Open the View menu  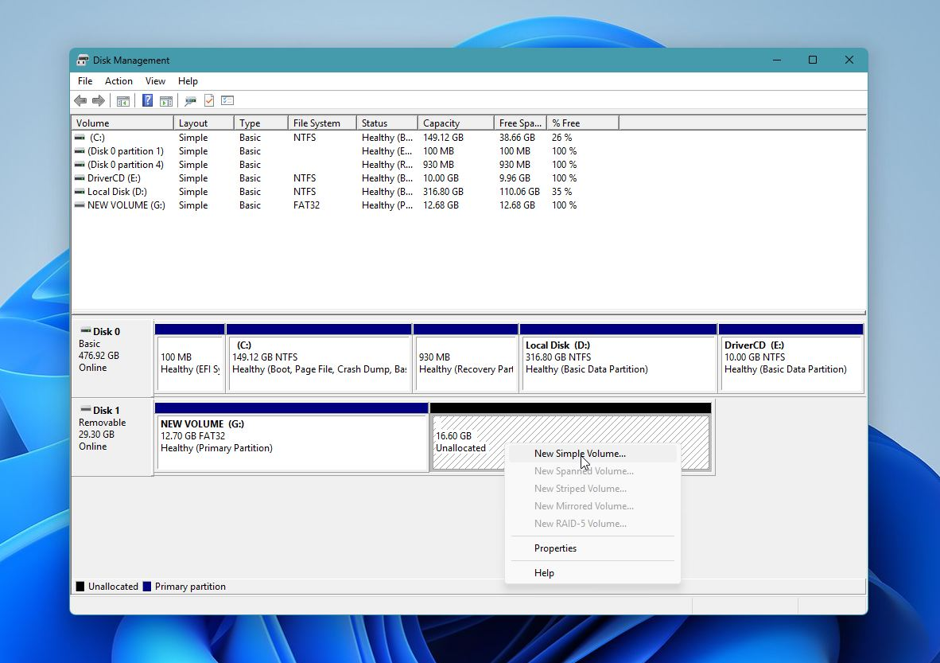click(155, 81)
